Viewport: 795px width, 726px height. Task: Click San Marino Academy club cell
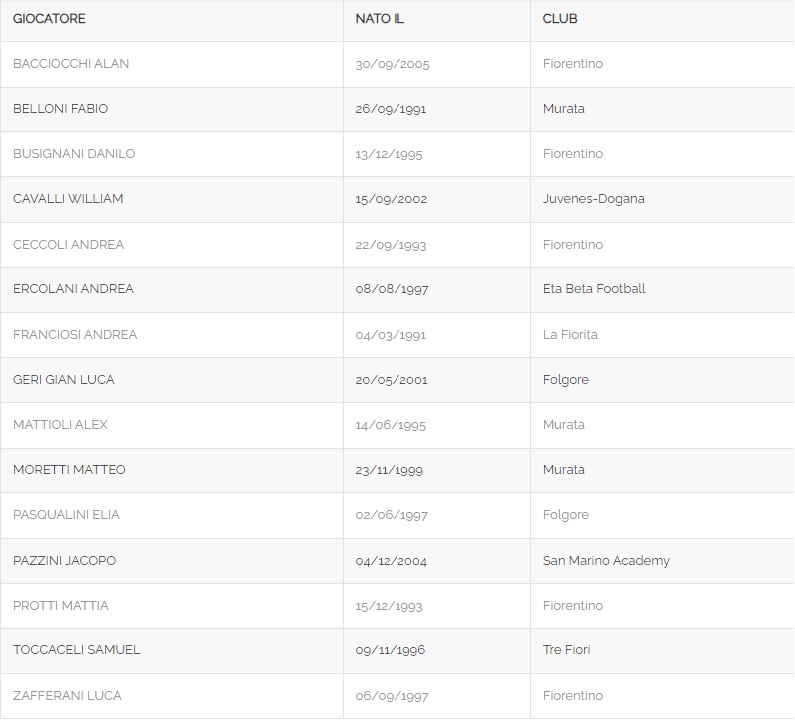[x=606, y=561]
